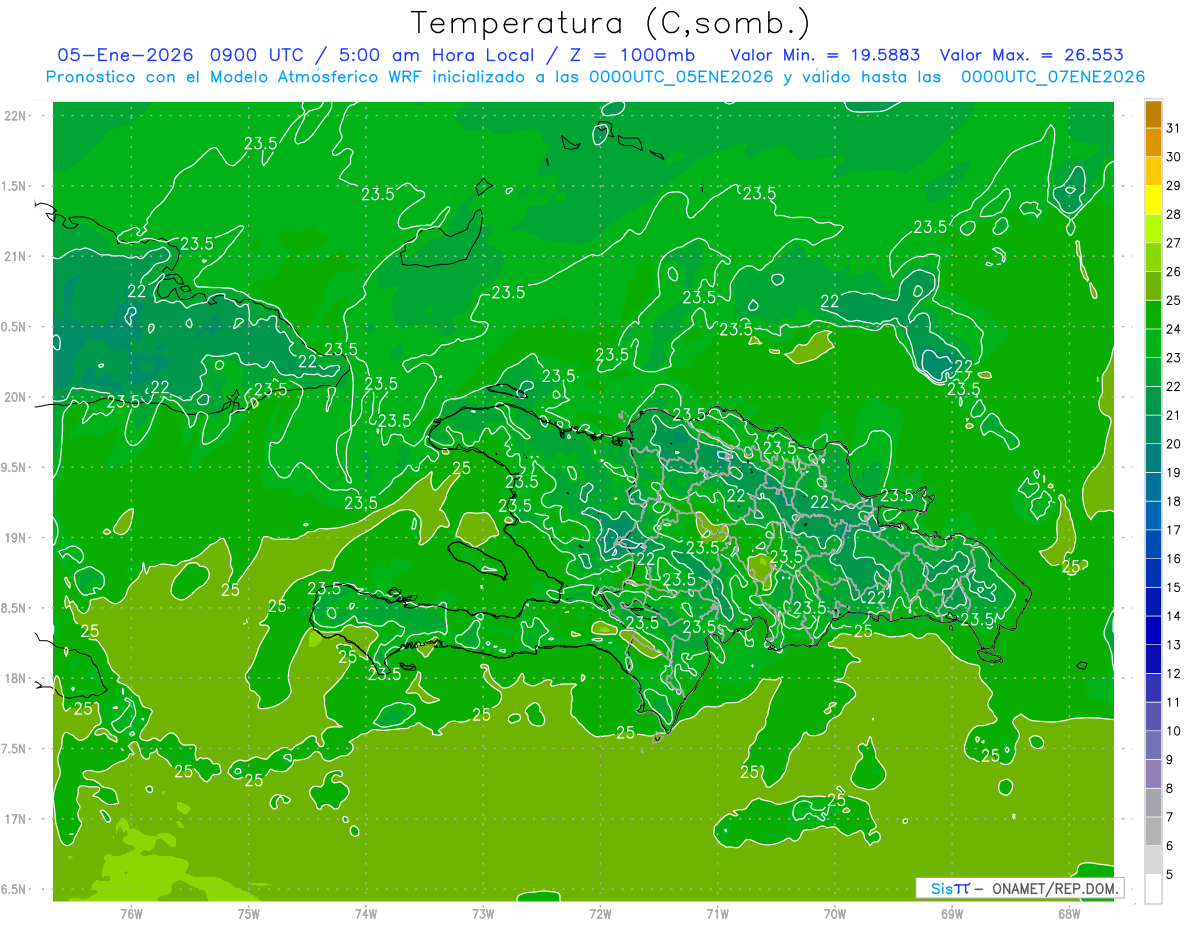Click 'Valor Max. = 26.553' value
Image resolution: width=1200 pixels, height=927 pixels.
[x=1032, y=55]
